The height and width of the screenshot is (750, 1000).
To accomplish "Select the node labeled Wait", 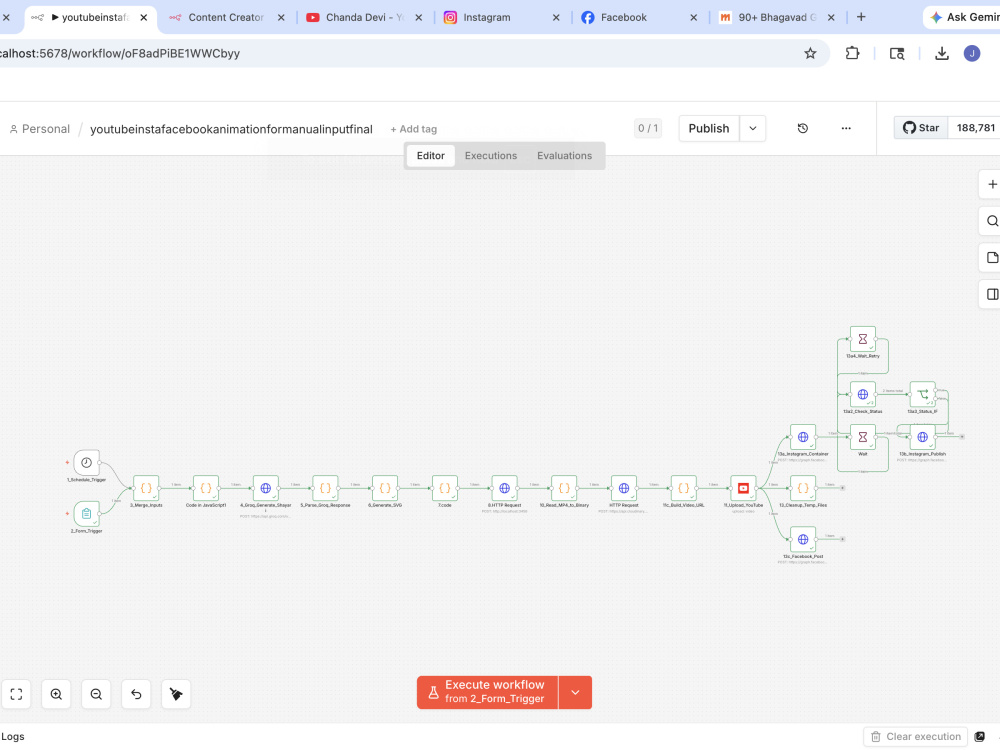I will pos(863,437).
